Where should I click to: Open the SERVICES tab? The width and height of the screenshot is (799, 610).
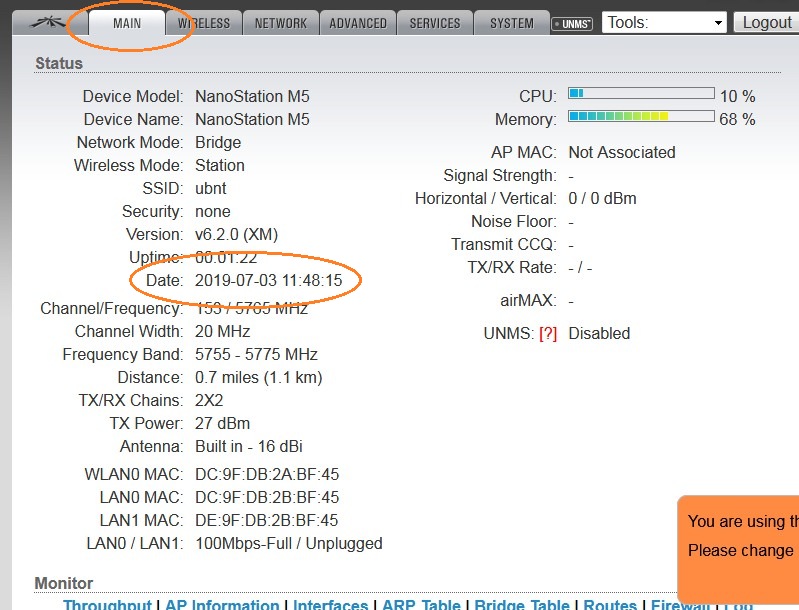pyautogui.click(x=435, y=23)
